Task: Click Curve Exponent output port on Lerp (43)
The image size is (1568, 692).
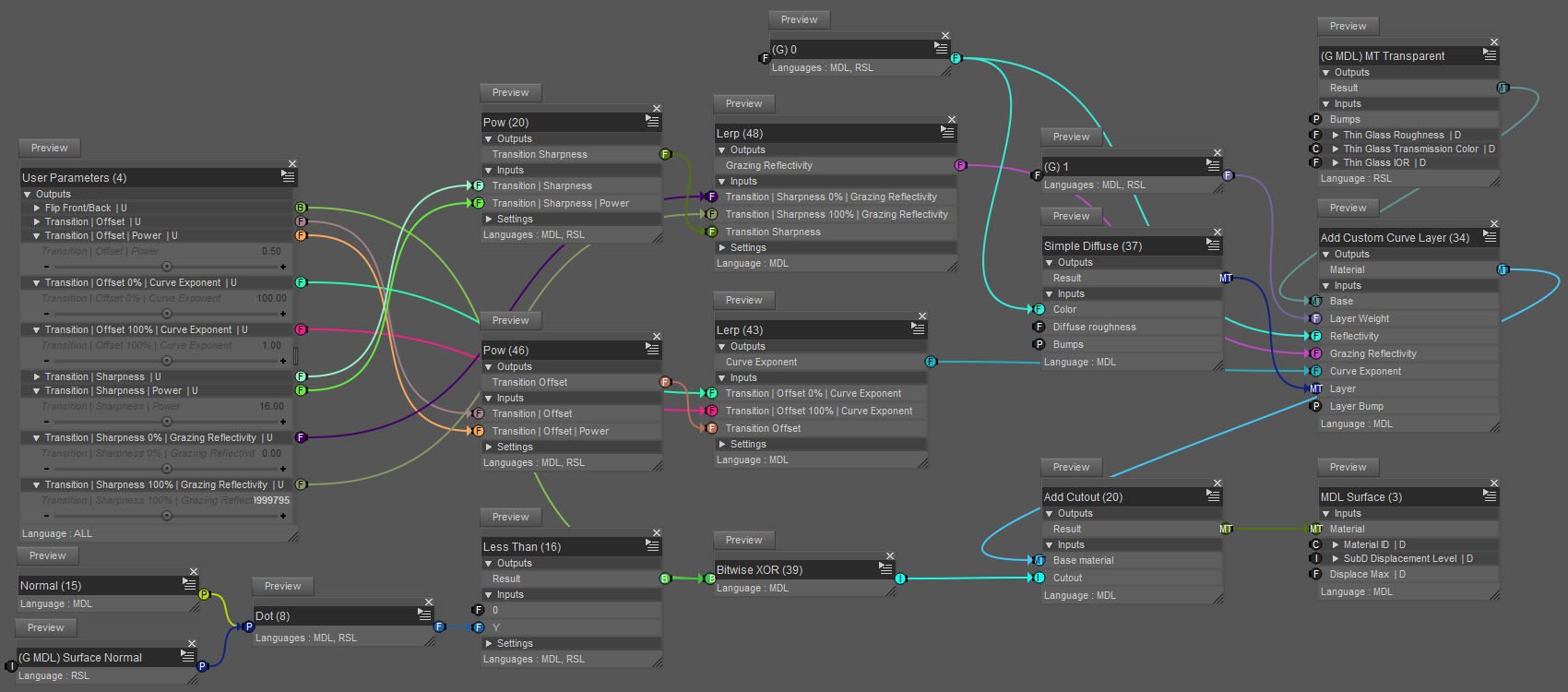Action: coord(931,362)
